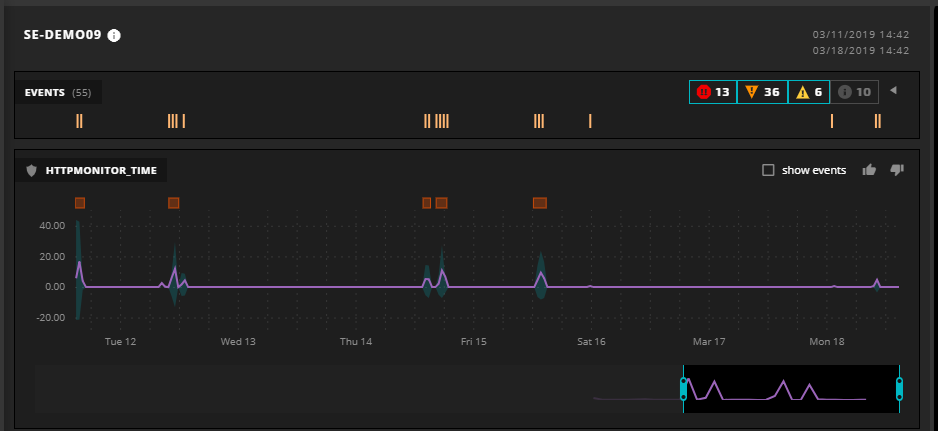Select the anomaly marker after Tue 12
This screenshot has height=431, width=938.
[x=173, y=203]
